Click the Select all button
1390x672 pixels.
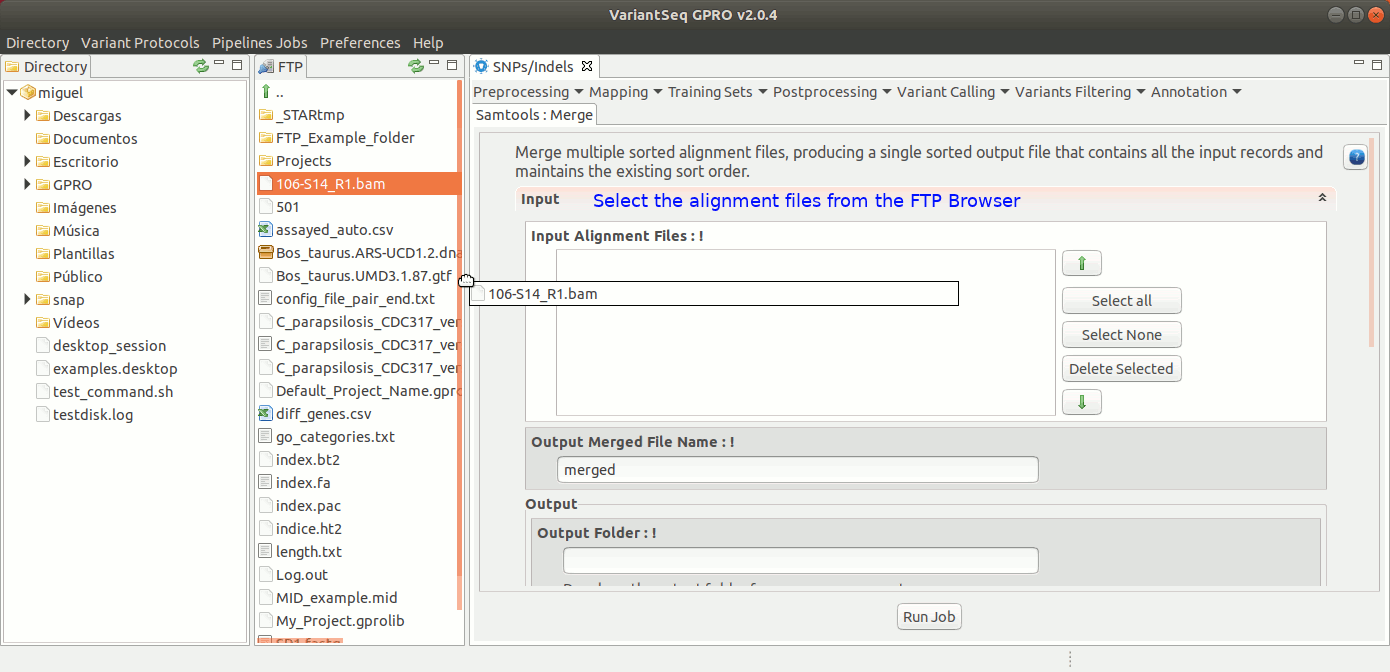pos(1121,301)
